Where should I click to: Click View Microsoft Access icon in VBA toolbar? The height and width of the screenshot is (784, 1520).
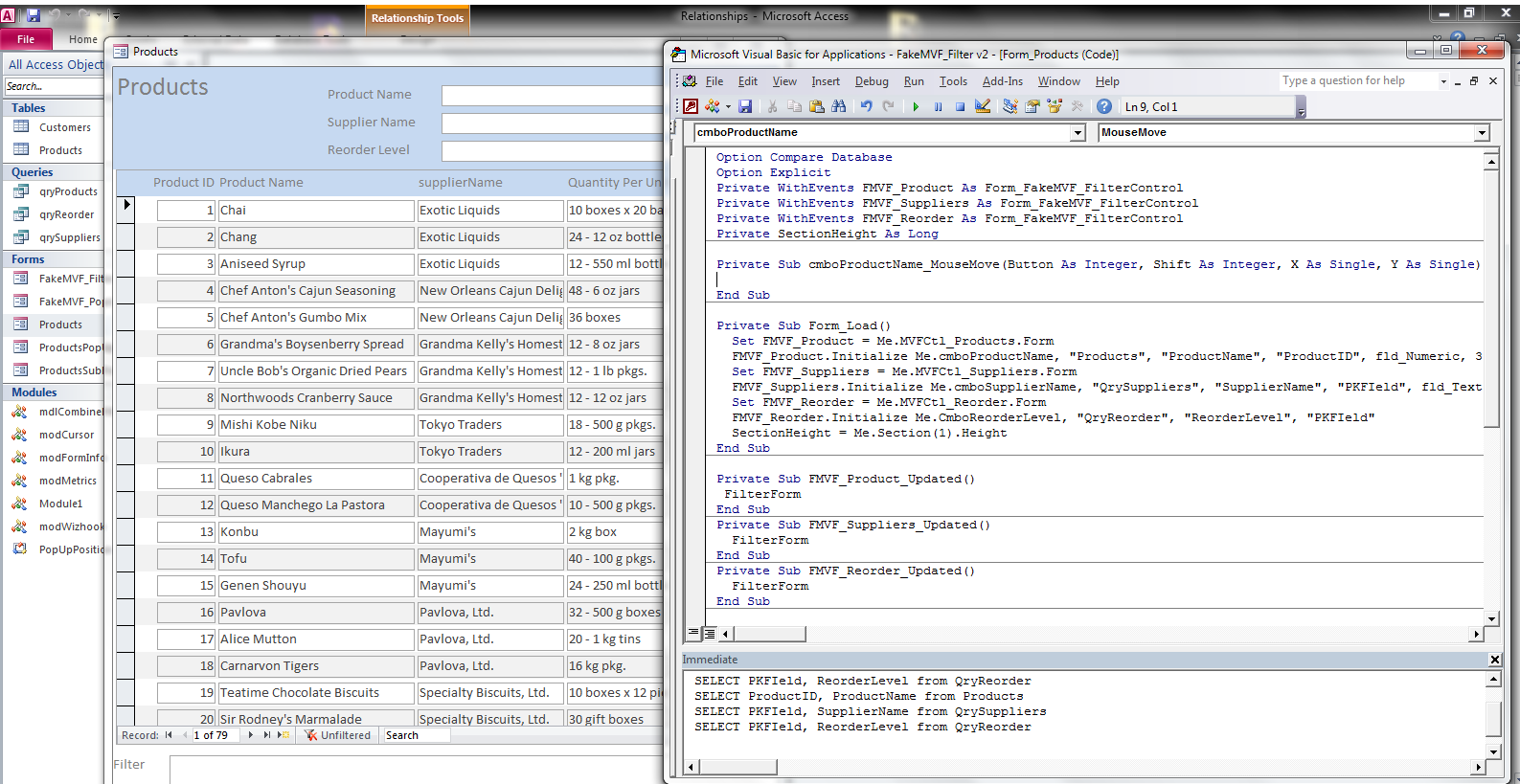691,106
